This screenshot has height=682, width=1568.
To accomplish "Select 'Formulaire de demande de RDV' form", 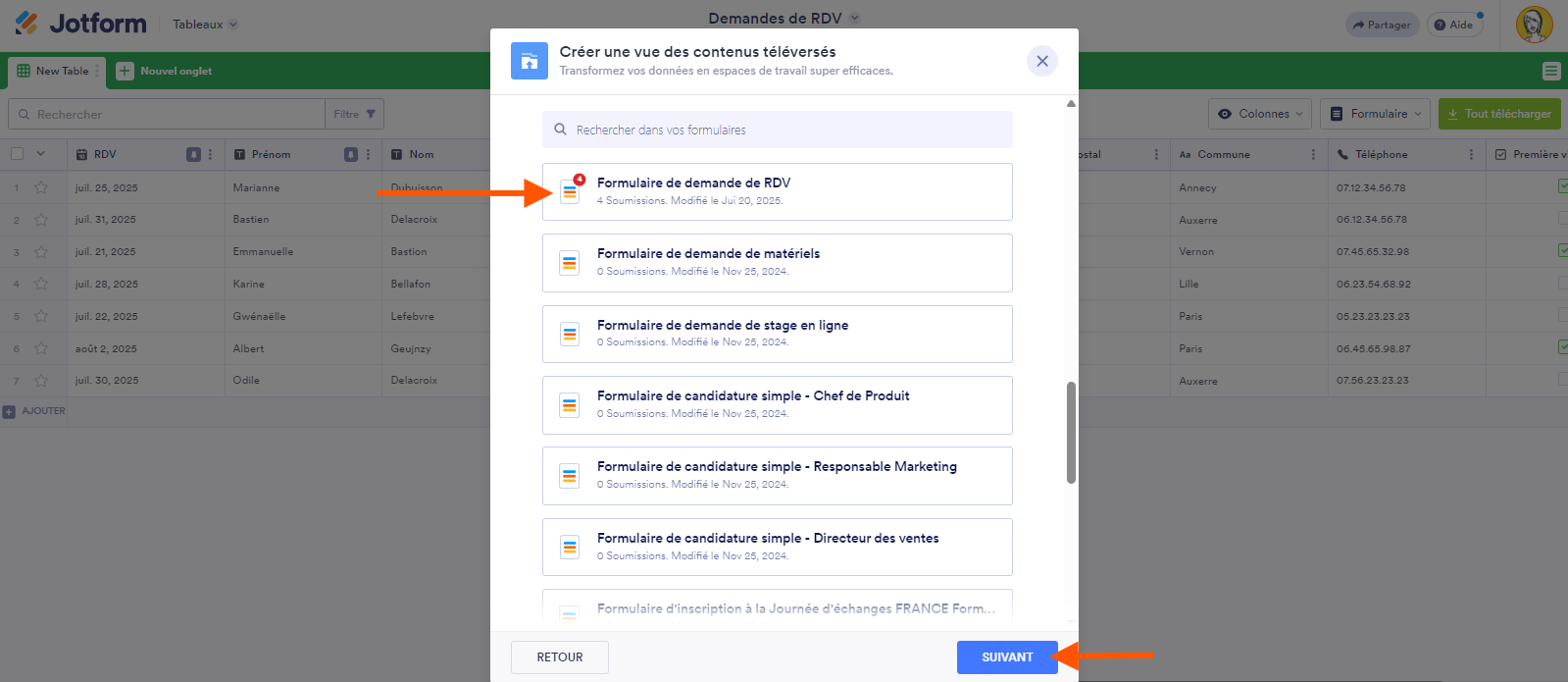I will (777, 191).
